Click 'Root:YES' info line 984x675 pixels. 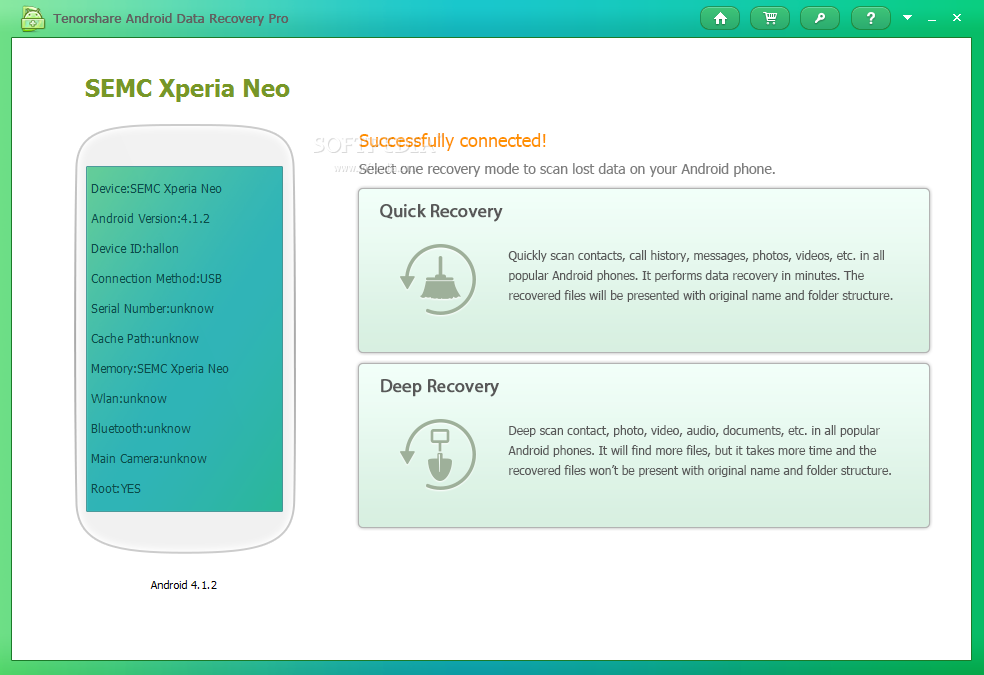(x=115, y=489)
